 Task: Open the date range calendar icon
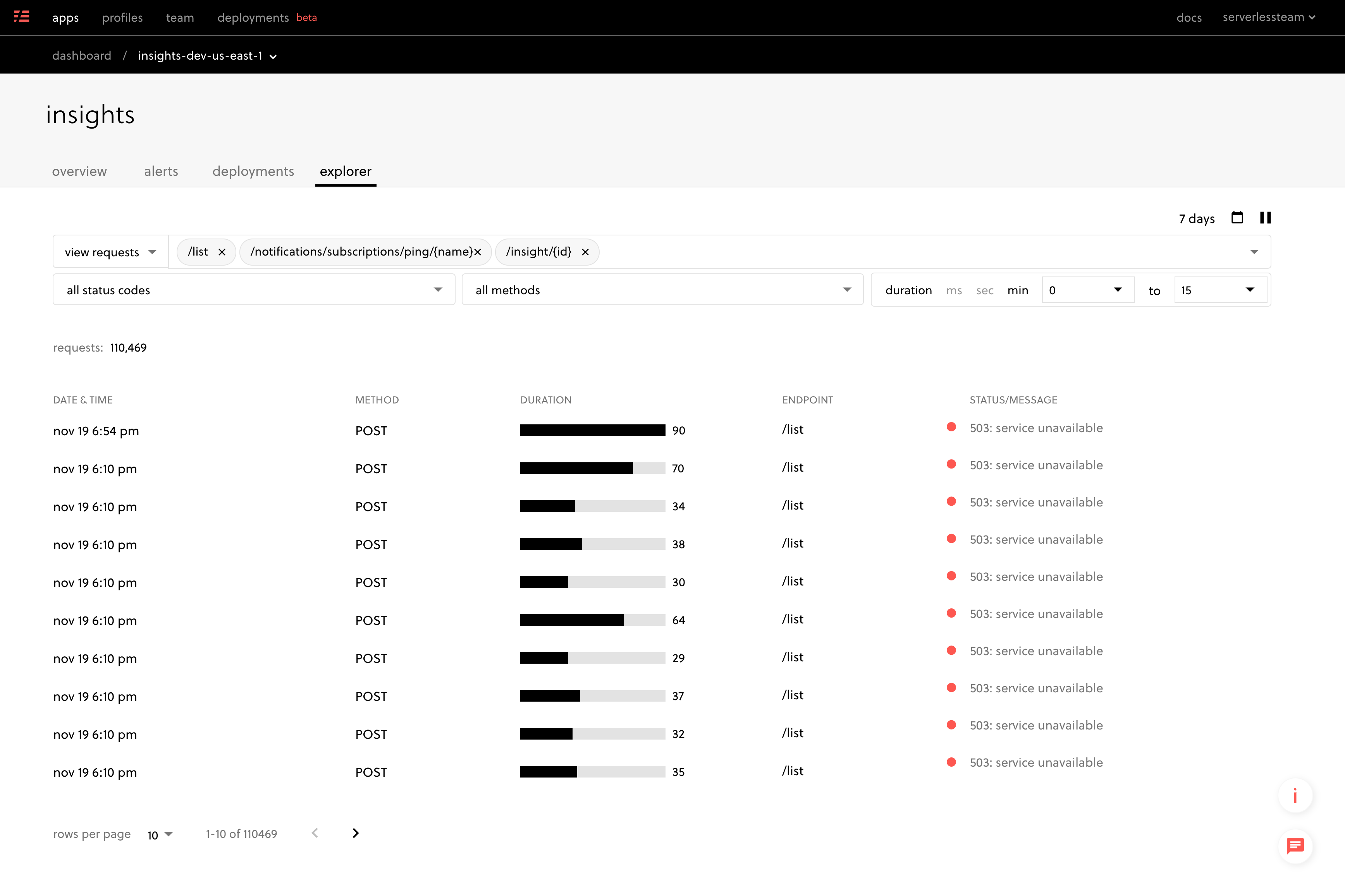(x=1237, y=217)
